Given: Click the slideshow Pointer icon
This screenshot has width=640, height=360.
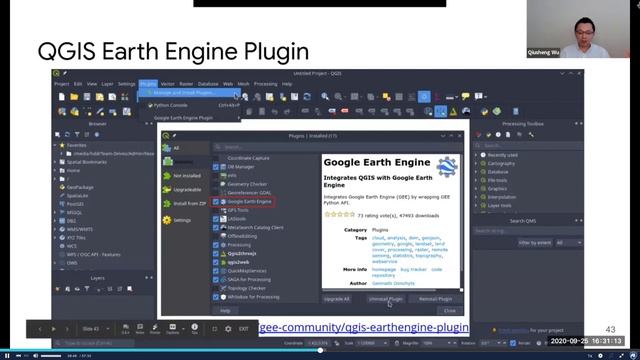Looking at the screenshot, I should [x=155, y=329].
